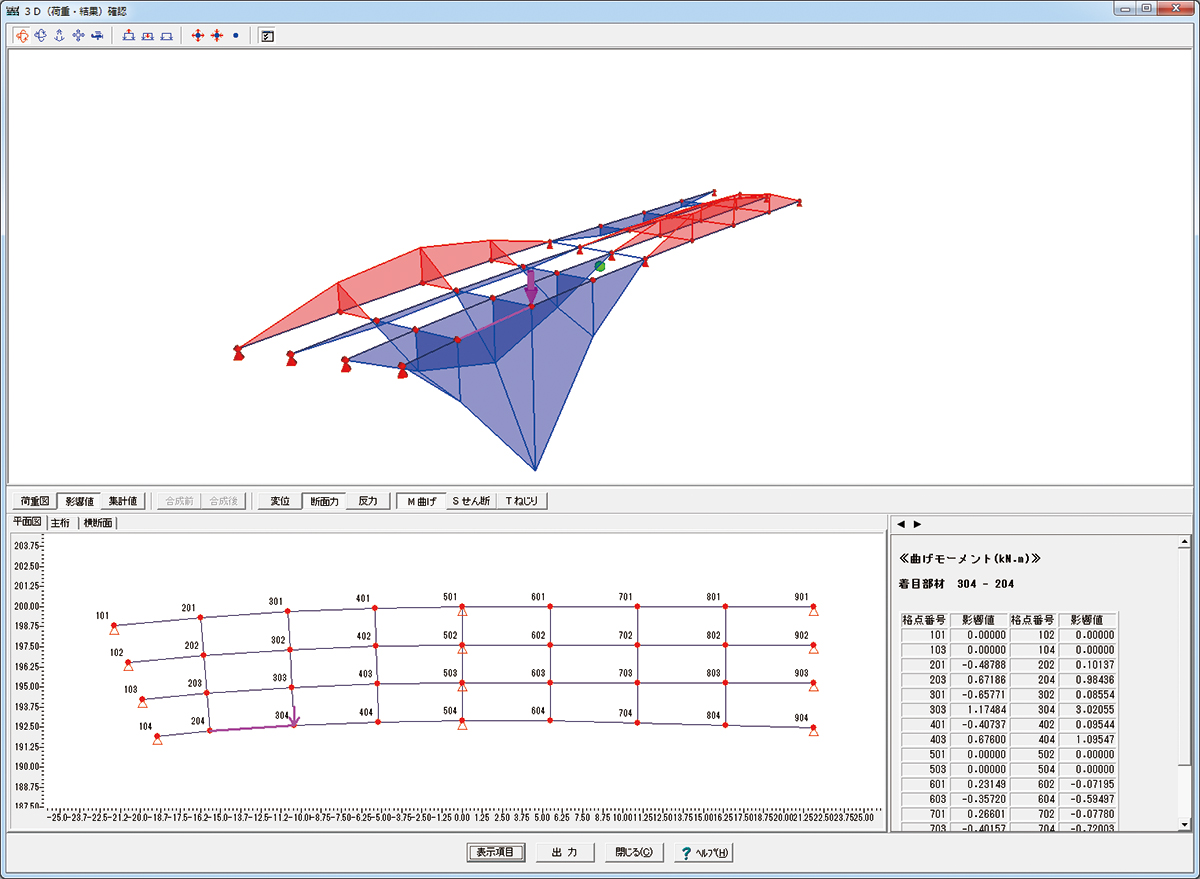Switch to the 横断面 tab
Screen dimensions: 1200x879
[x=98, y=523]
